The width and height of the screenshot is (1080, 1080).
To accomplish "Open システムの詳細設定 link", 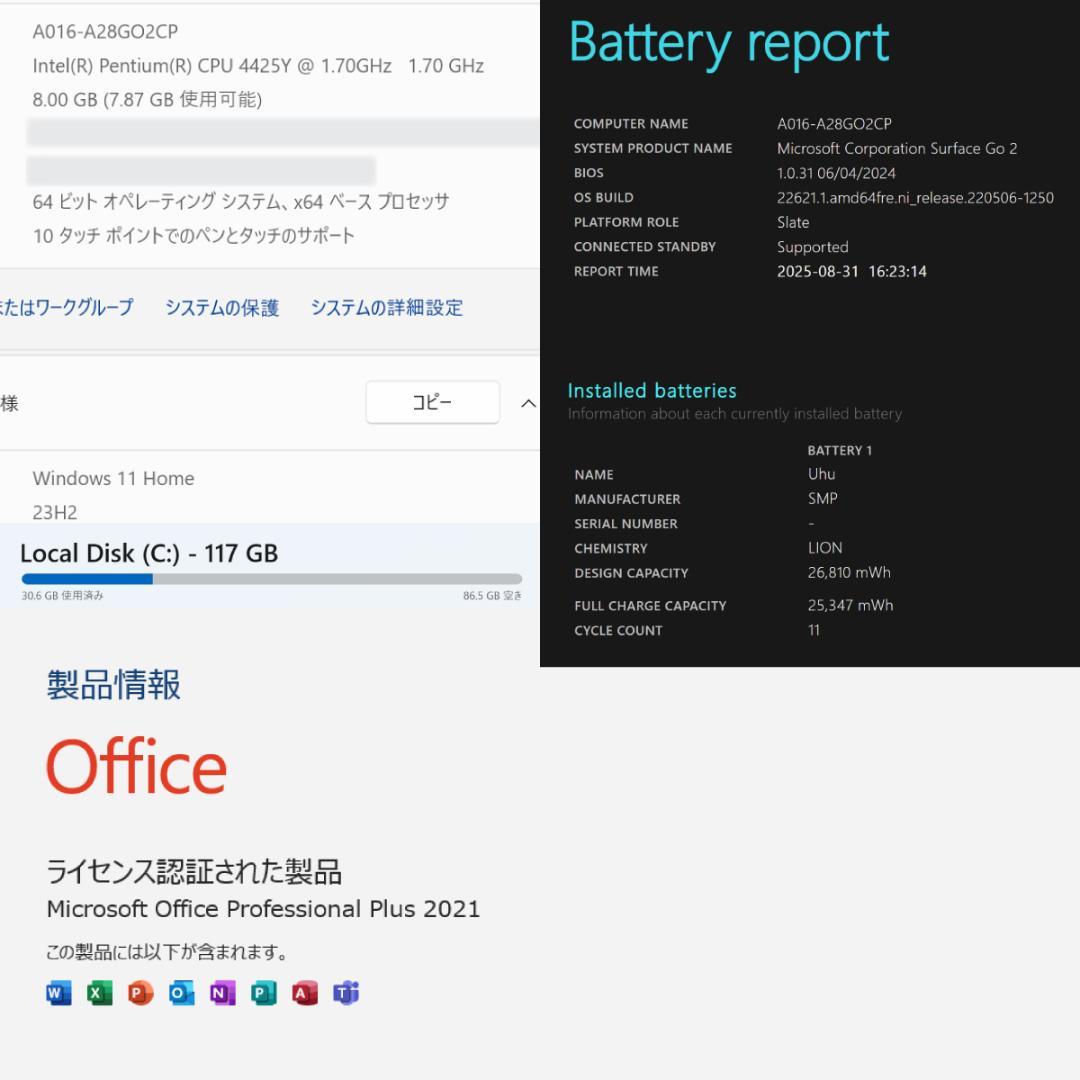I will point(386,307).
